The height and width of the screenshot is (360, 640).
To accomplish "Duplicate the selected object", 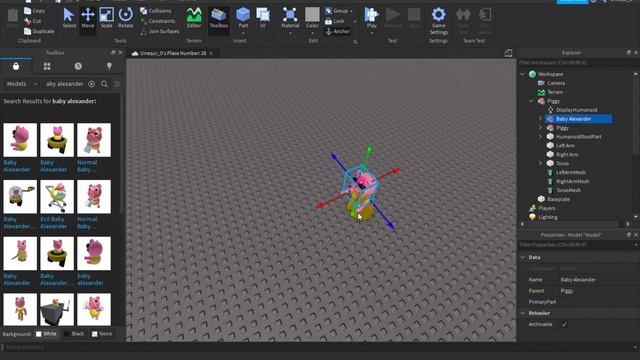I will pos(39,31).
